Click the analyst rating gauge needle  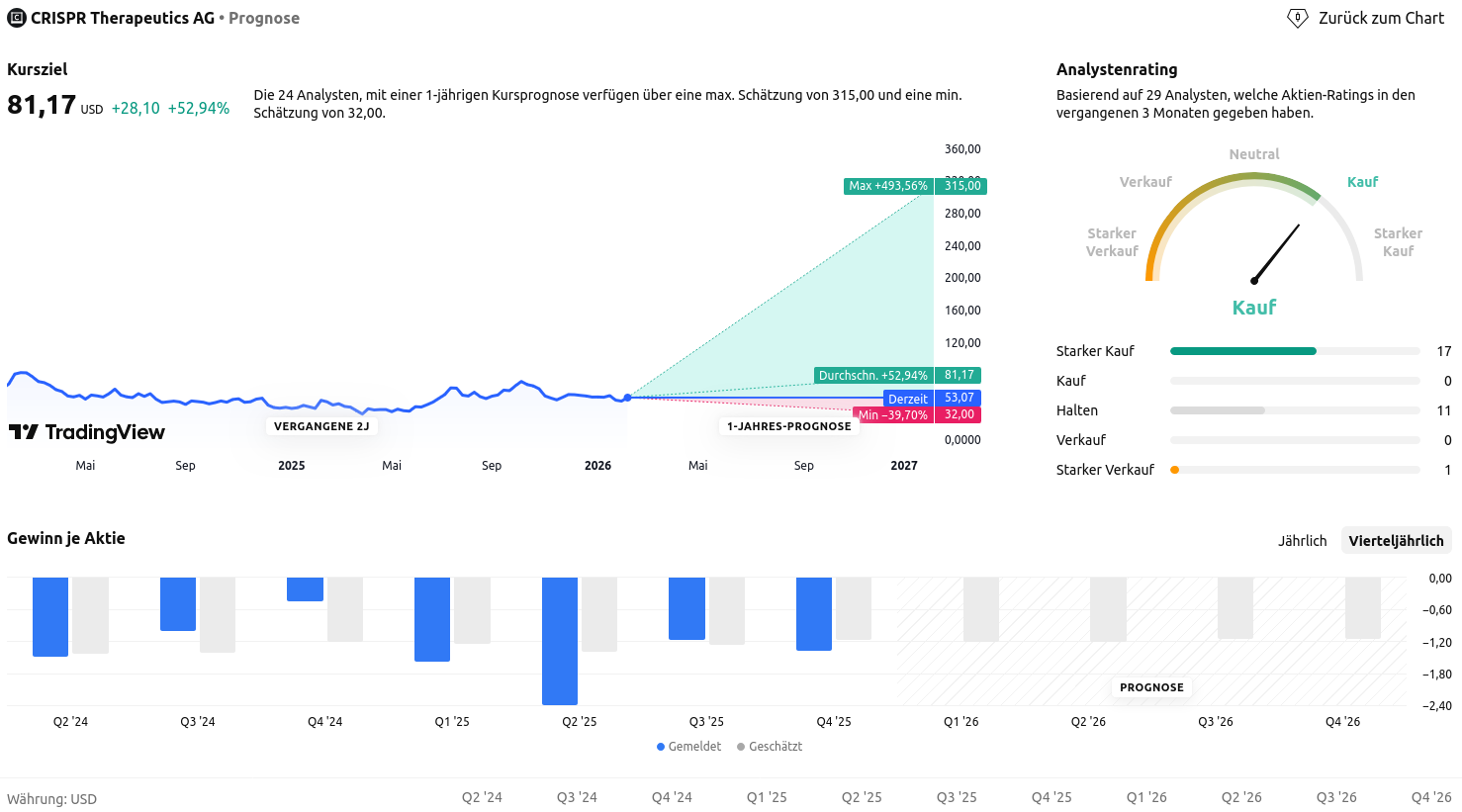[x=1276, y=253]
